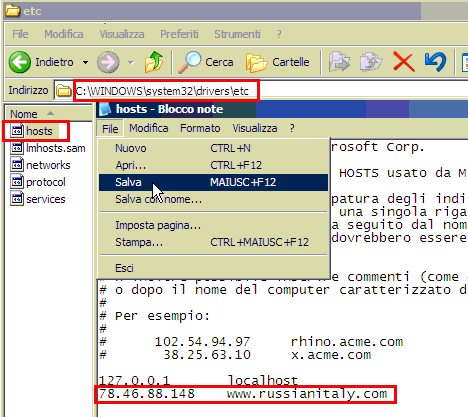Click the Move To folder icon
Screen dimensions: 468x417
click(x=339, y=62)
